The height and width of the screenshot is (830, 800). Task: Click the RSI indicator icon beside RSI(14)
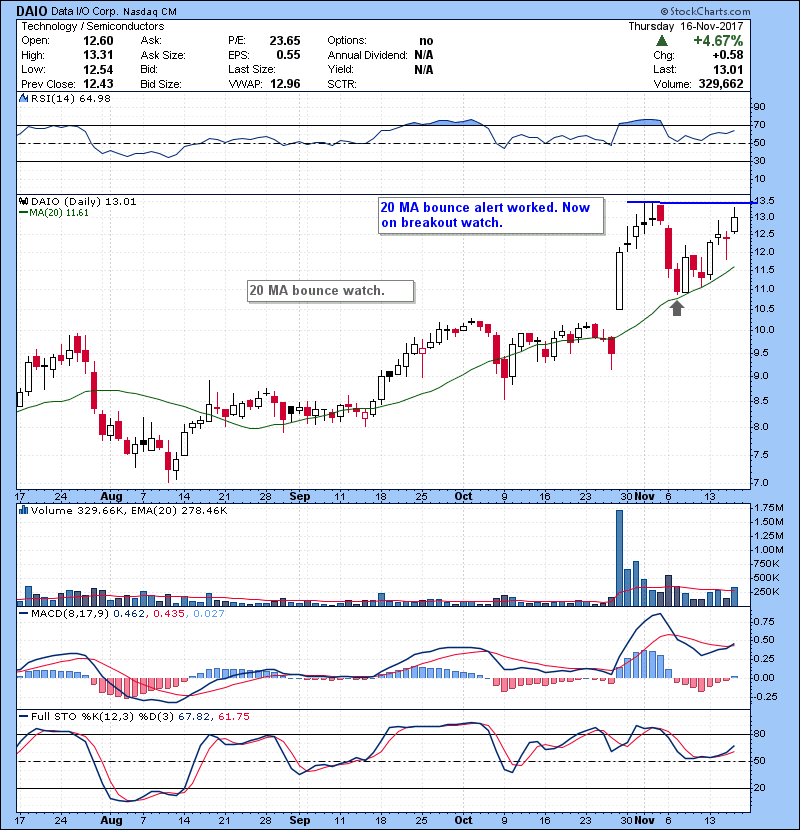point(23,98)
